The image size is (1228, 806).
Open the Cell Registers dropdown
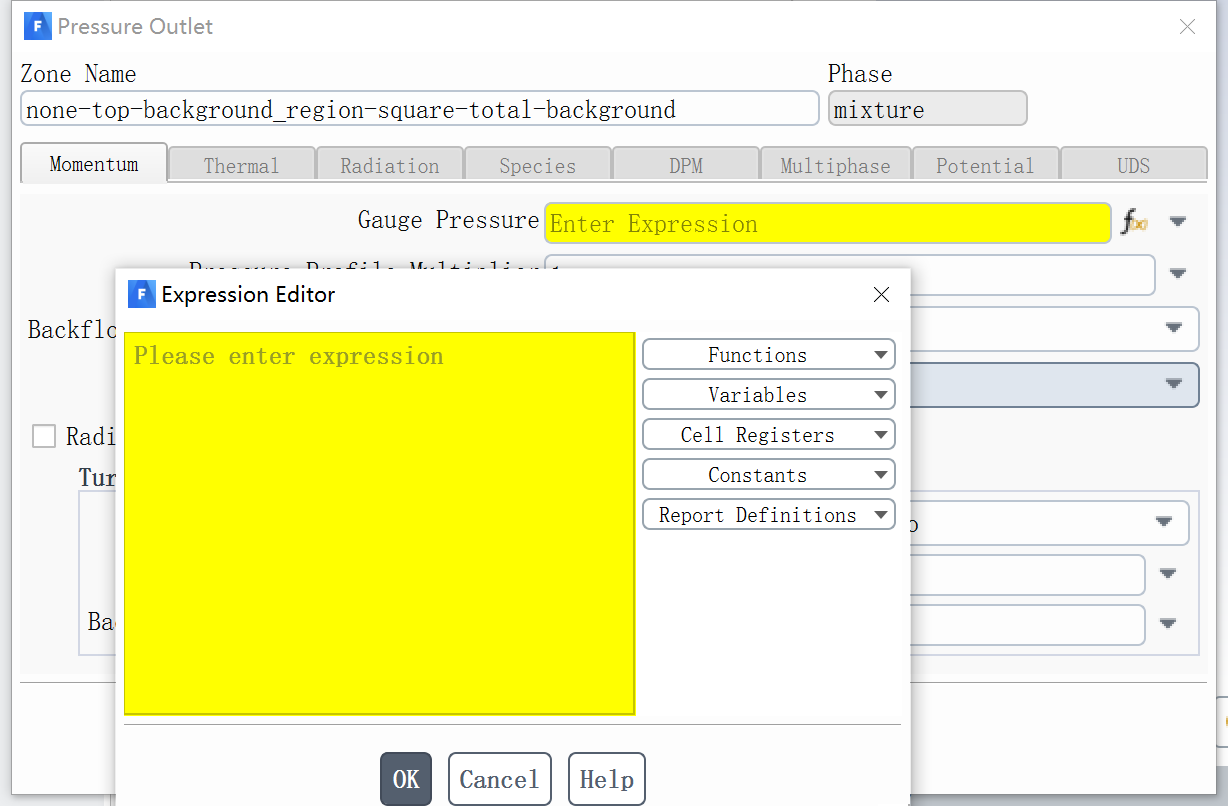(x=768, y=434)
